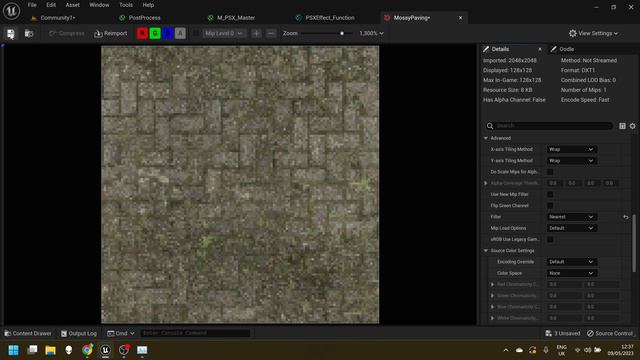The image size is (640, 360).
Task: Toggle sRGB Use Legacy Gamma checkbox
Action: 550,239
